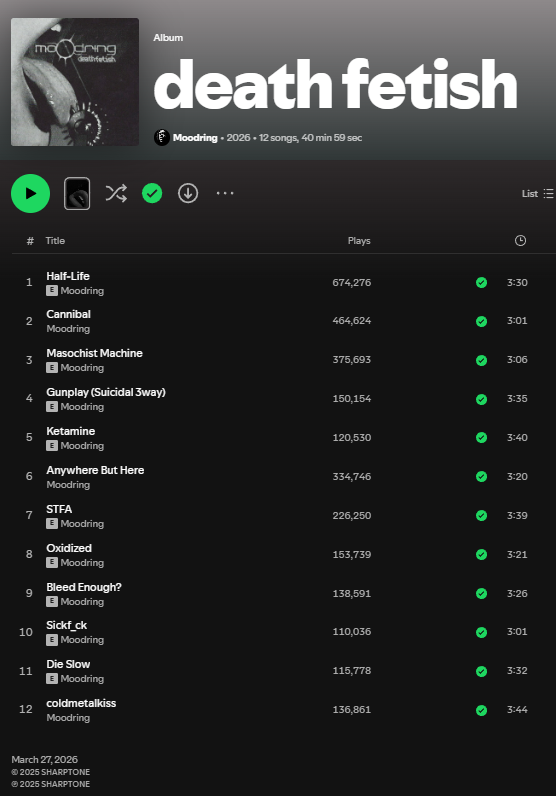This screenshot has width=556, height=796.
Task: Click explicit badge on Gunplay row
Action: click(x=52, y=407)
